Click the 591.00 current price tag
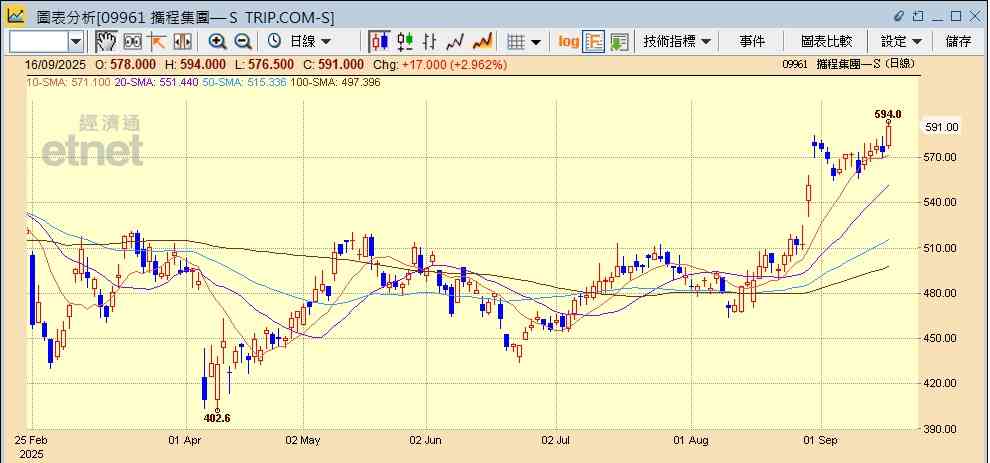 pyautogui.click(x=942, y=127)
